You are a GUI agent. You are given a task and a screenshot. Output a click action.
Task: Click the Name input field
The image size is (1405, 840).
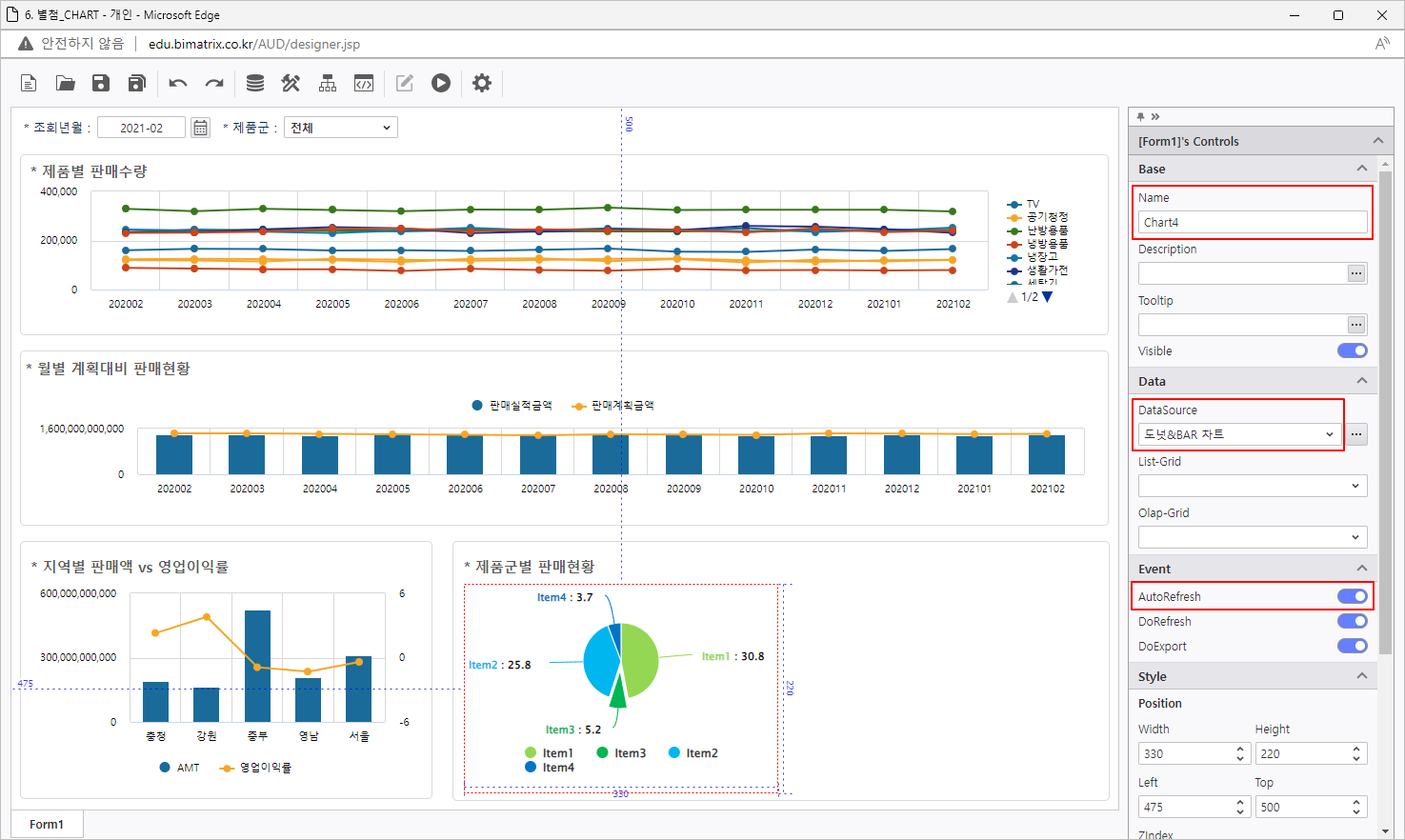1252,223
